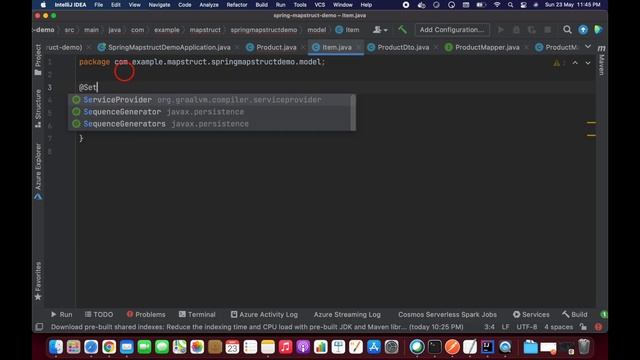Image resolution: width=640 pixels, height=360 pixels.
Task: Open the Azure Streaming Log panel
Action: tap(347, 314)
